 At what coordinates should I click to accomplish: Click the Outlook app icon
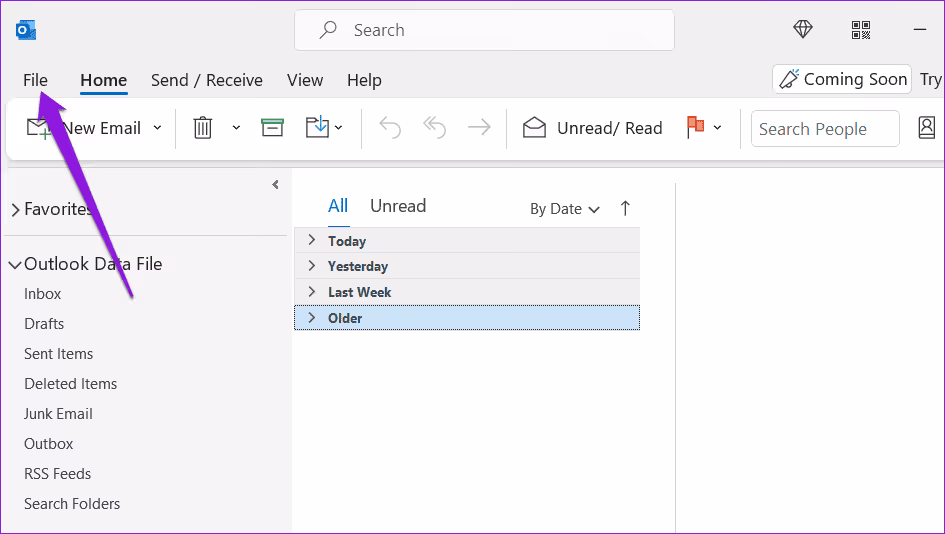point(26,30)
